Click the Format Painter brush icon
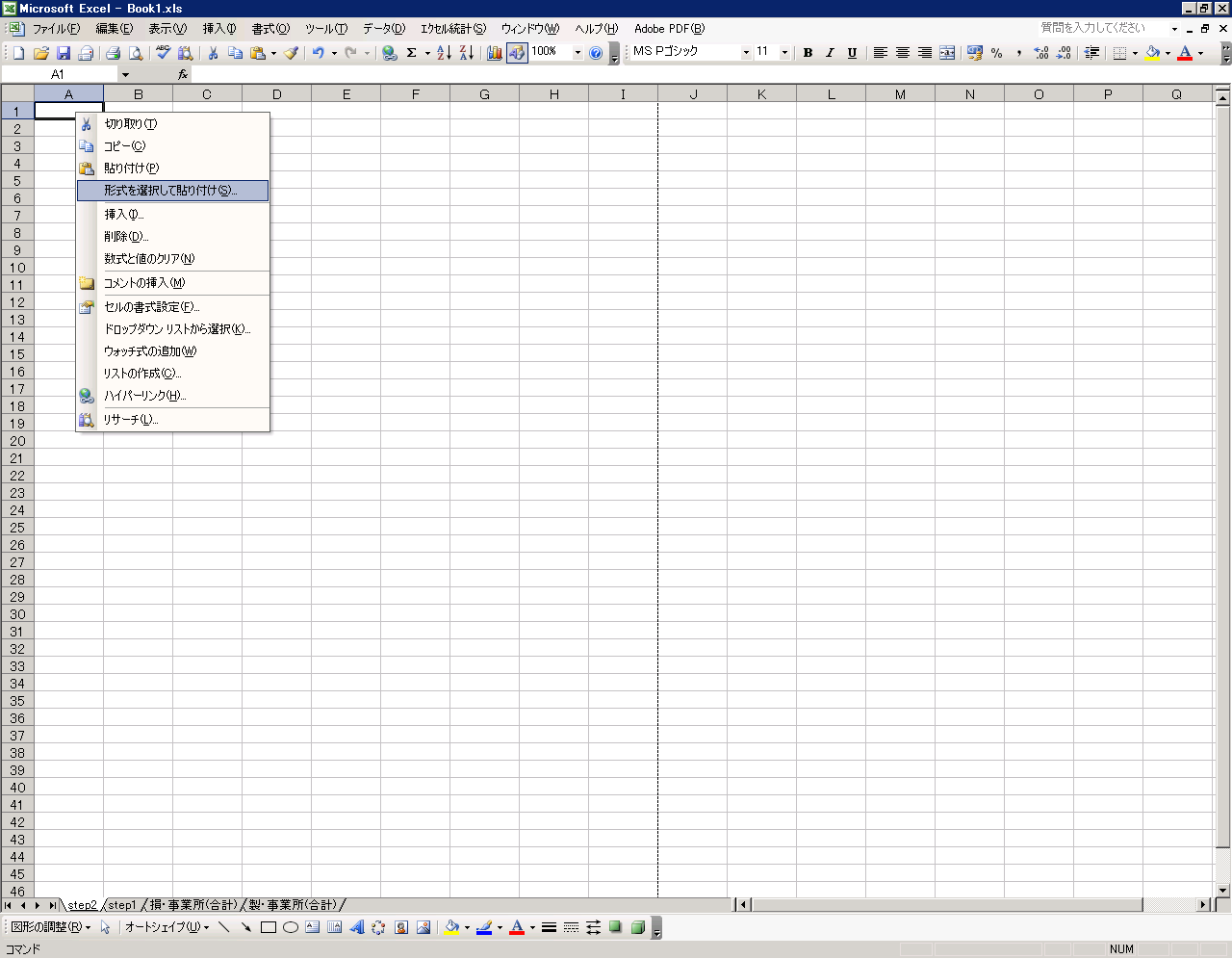Image resolution: width=1232 pixels, height=959 pixels. [291, 53]
